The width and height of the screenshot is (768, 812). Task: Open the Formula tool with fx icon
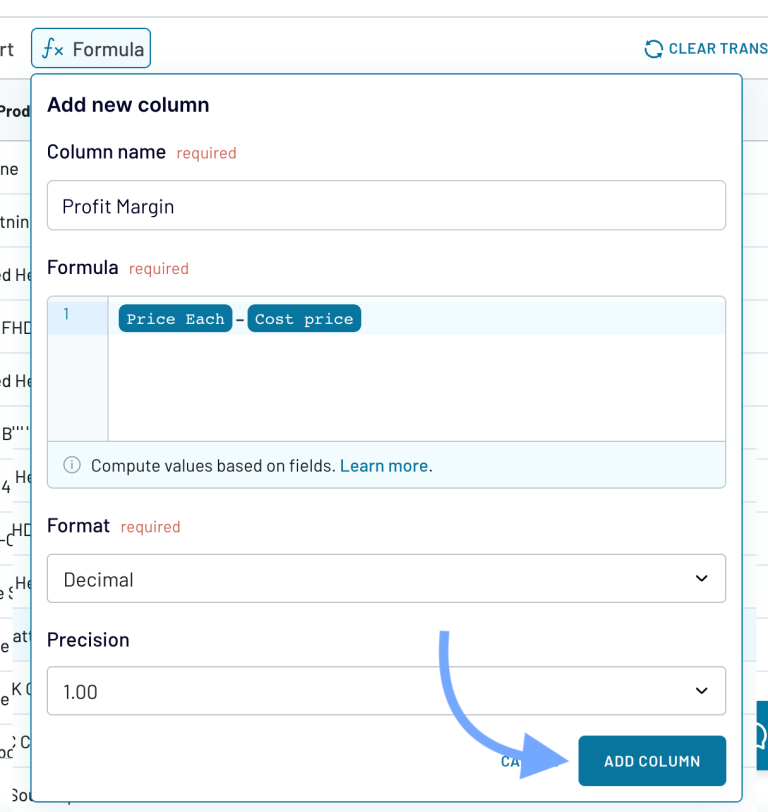point(91,47)
